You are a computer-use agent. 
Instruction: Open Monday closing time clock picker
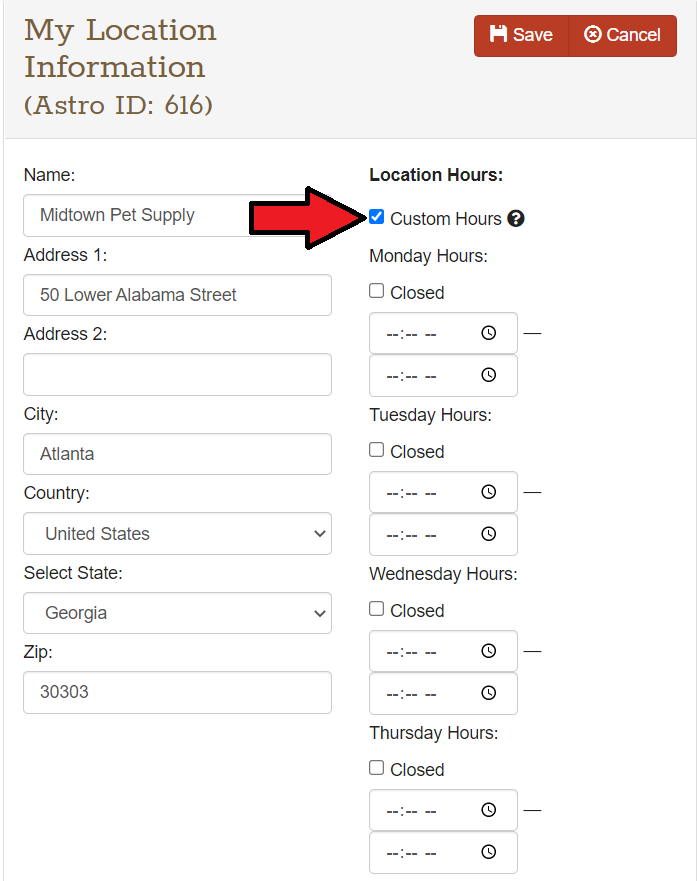coord(488,376)
